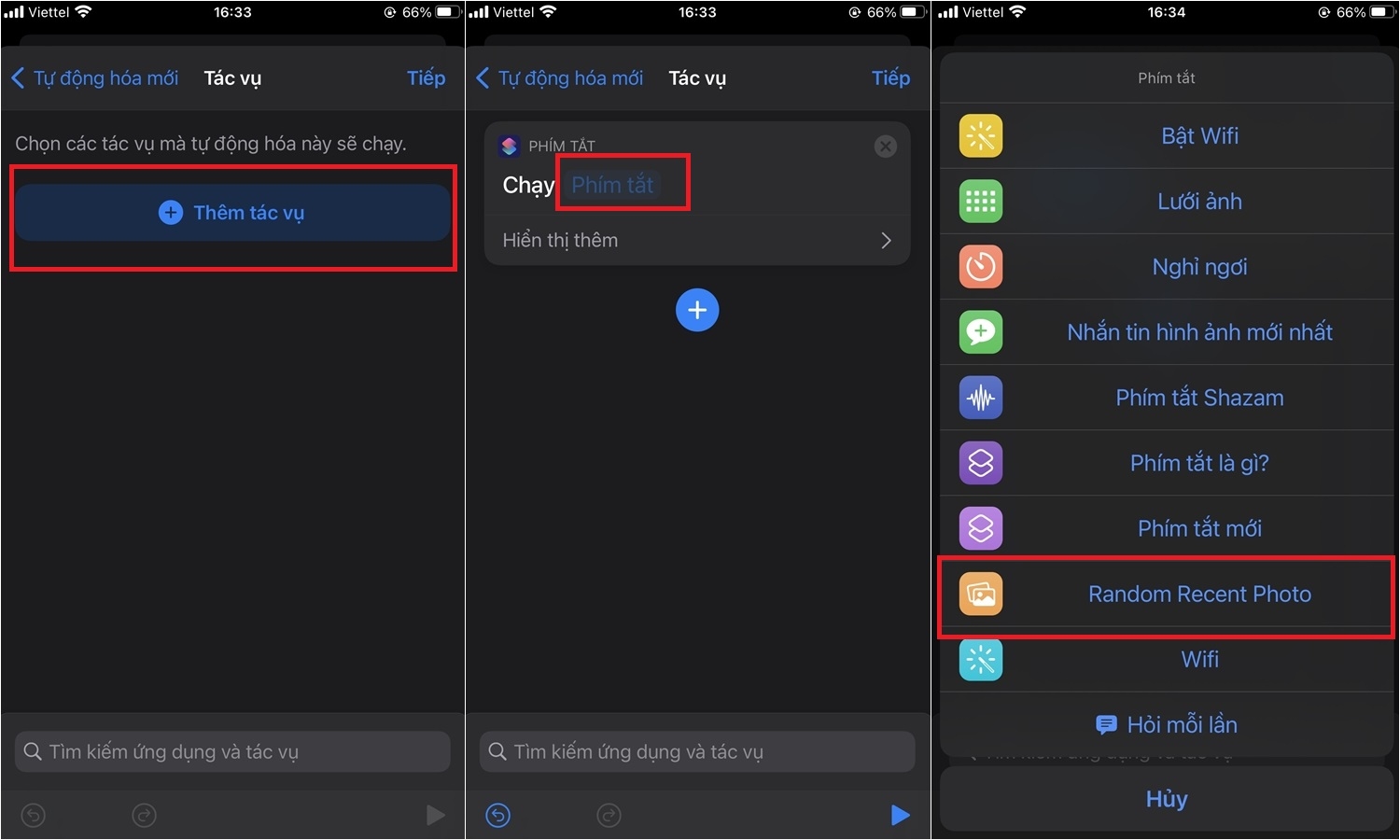This screenshot has width=1400, height=840.
Task: Tap the gray play button in first screen
Action: click(435, 816)
